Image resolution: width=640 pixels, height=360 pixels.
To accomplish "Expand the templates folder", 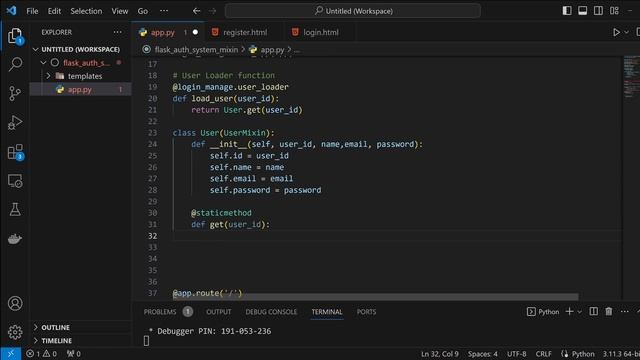I will click(80, 76).
